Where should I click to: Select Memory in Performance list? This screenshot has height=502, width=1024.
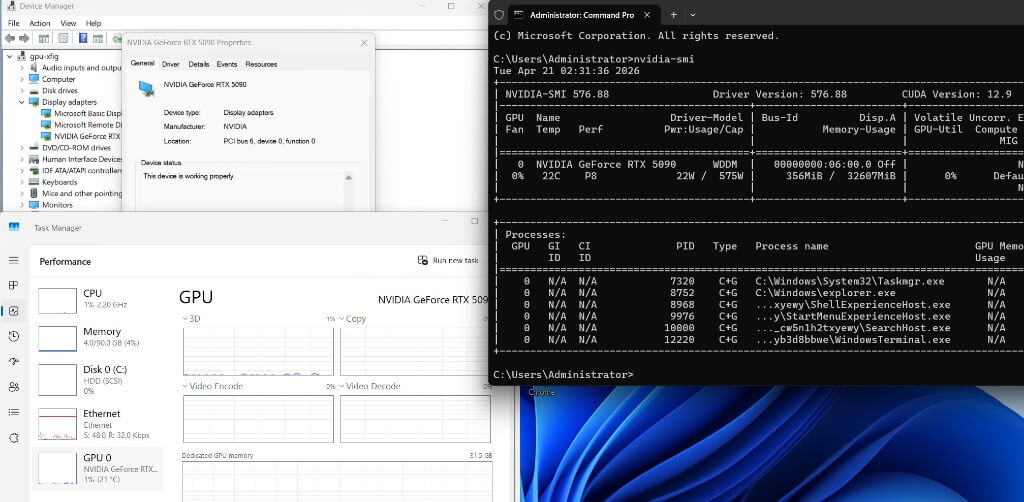97,337
